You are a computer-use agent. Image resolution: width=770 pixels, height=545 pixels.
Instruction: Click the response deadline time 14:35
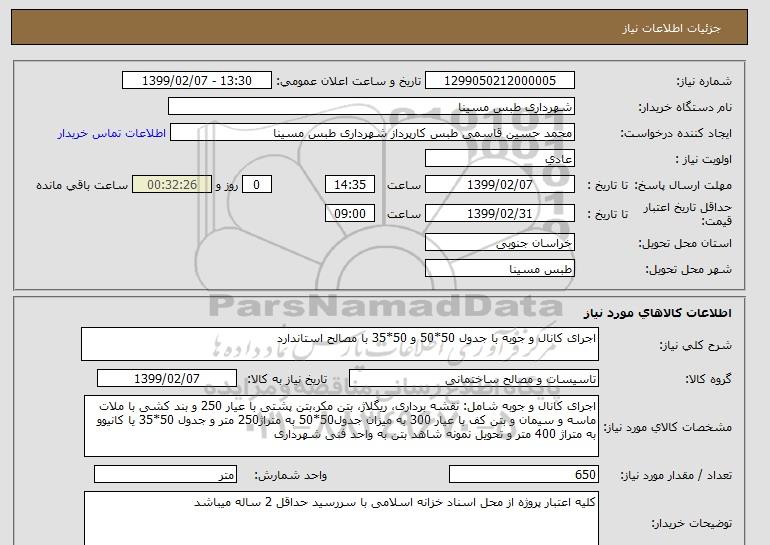tap(350, 185)
